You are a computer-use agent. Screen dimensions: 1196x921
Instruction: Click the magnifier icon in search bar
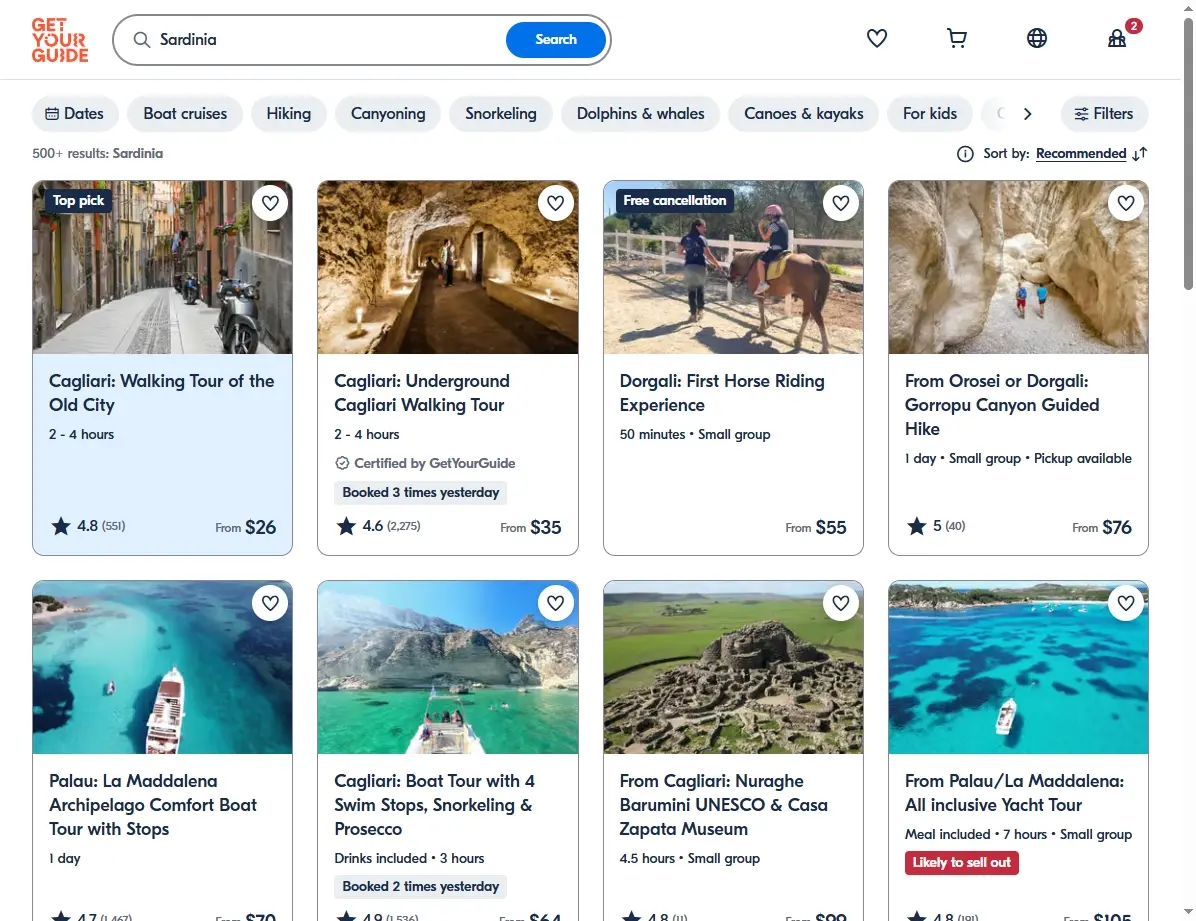click(141, 40)
